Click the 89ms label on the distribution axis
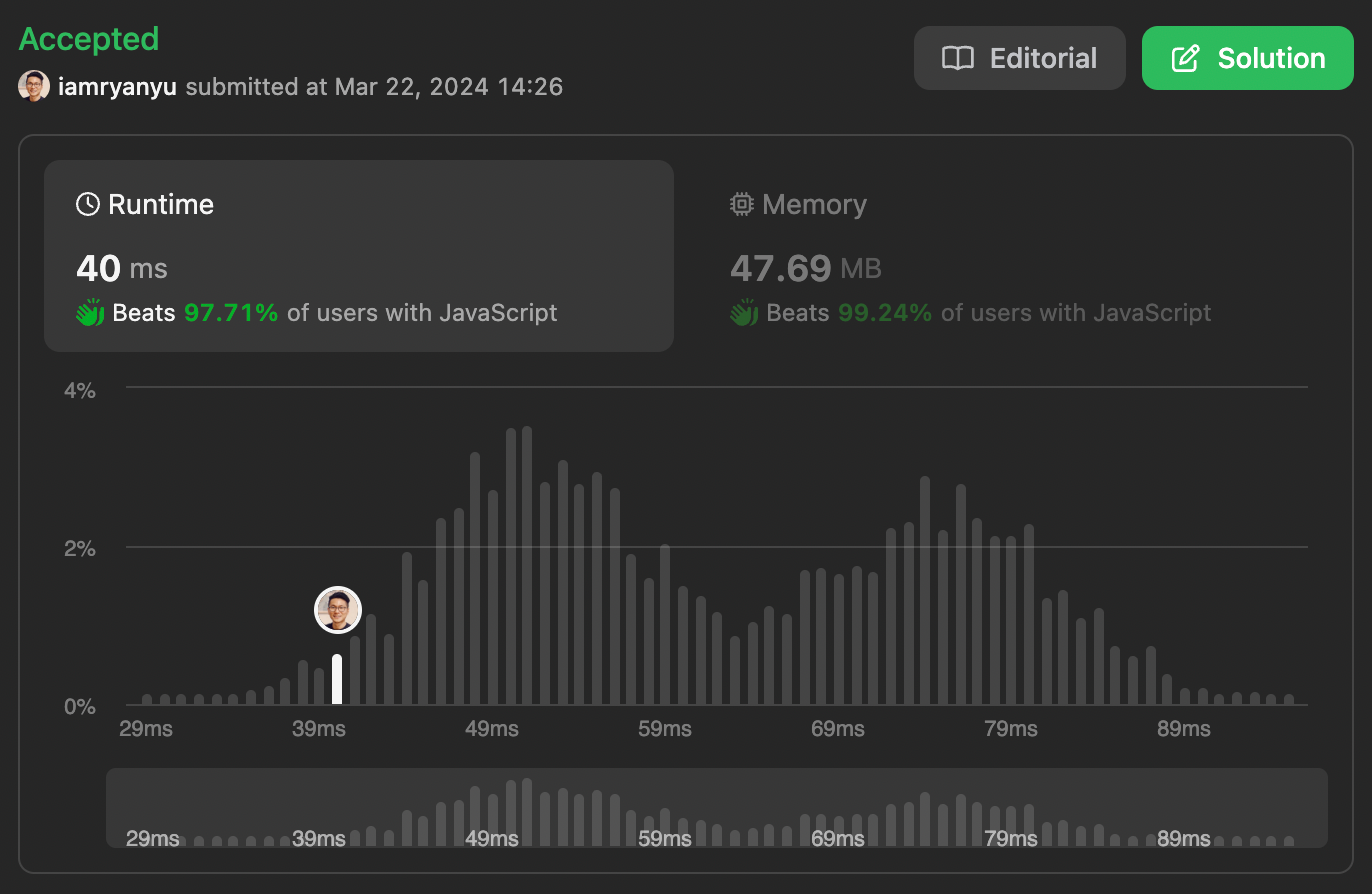 (1184, 729)
